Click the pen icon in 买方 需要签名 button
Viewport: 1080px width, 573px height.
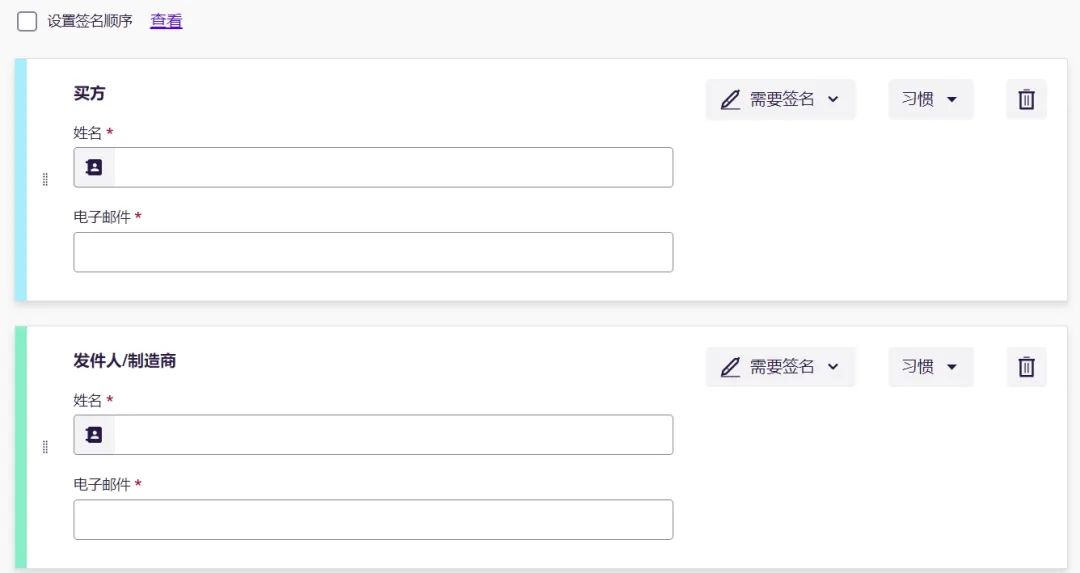(x=730, y=99)
